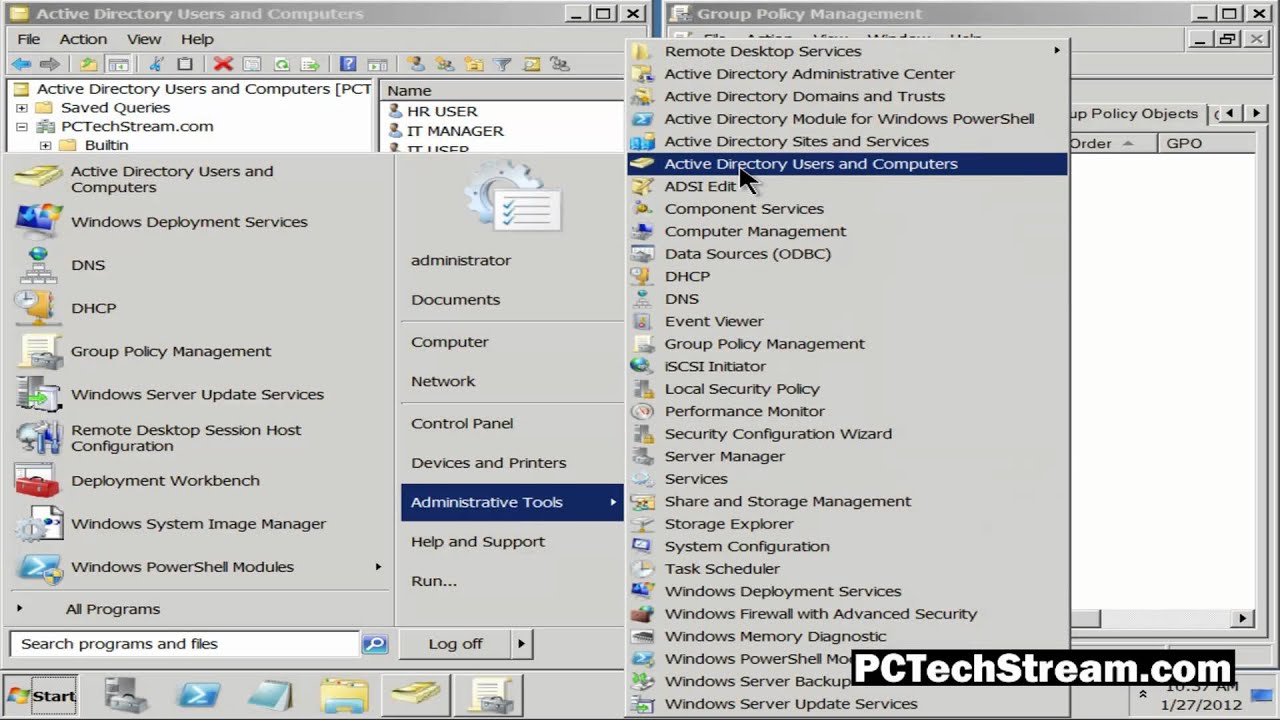Click the Filter funnel icon in toolbar

click(503, 64)
